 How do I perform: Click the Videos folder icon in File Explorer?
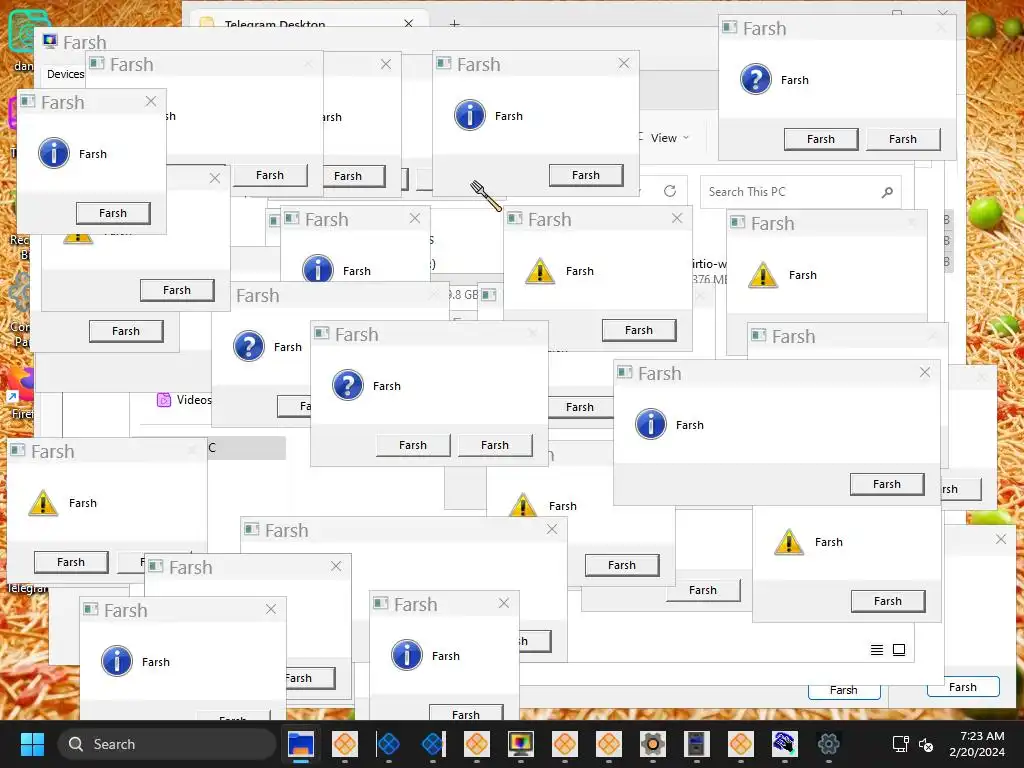[164, 400]
